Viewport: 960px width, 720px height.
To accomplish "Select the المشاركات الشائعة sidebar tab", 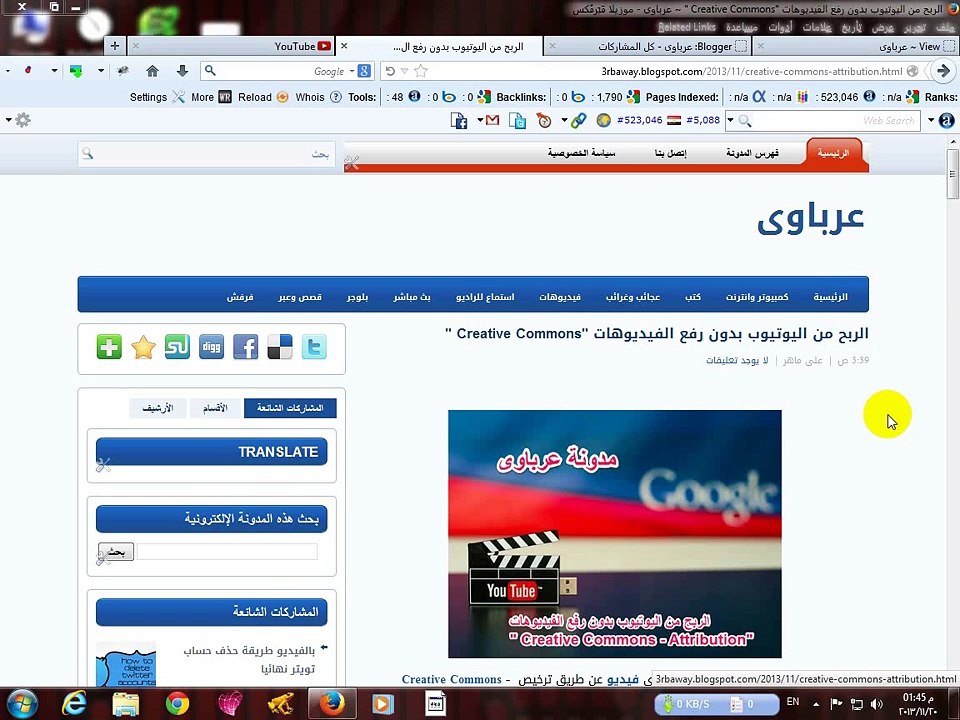I will (290, 408).
